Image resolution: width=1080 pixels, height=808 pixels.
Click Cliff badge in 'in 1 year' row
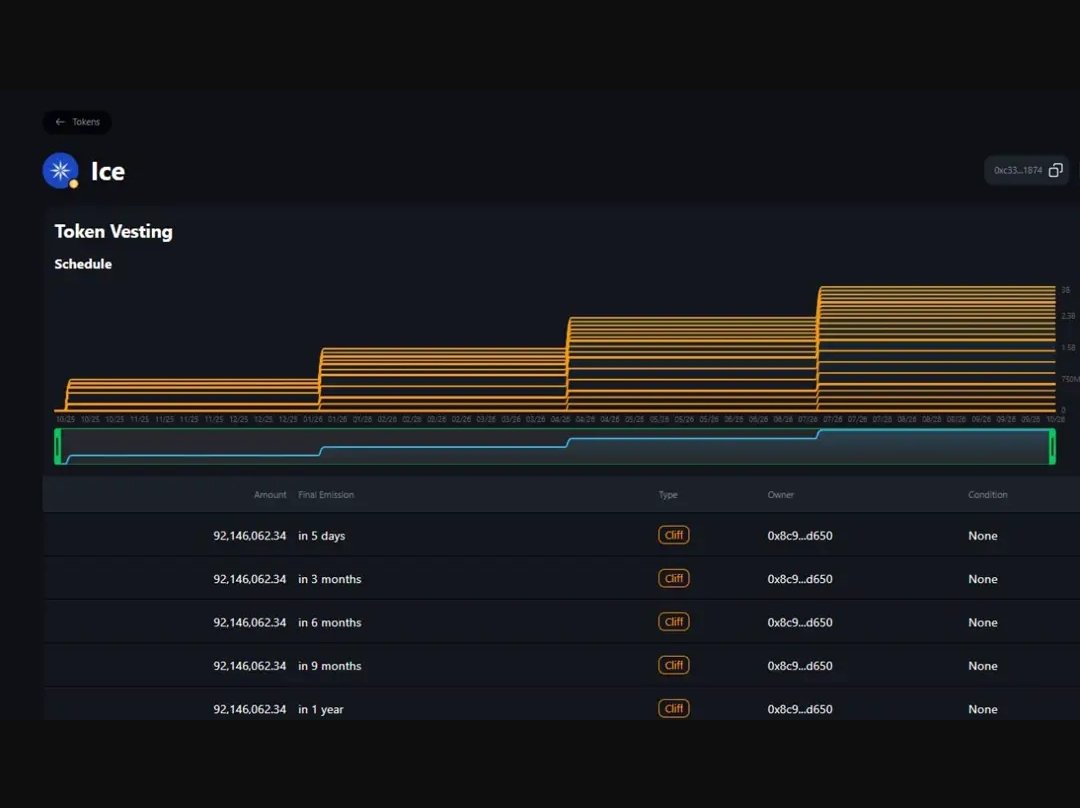point(674,709)
